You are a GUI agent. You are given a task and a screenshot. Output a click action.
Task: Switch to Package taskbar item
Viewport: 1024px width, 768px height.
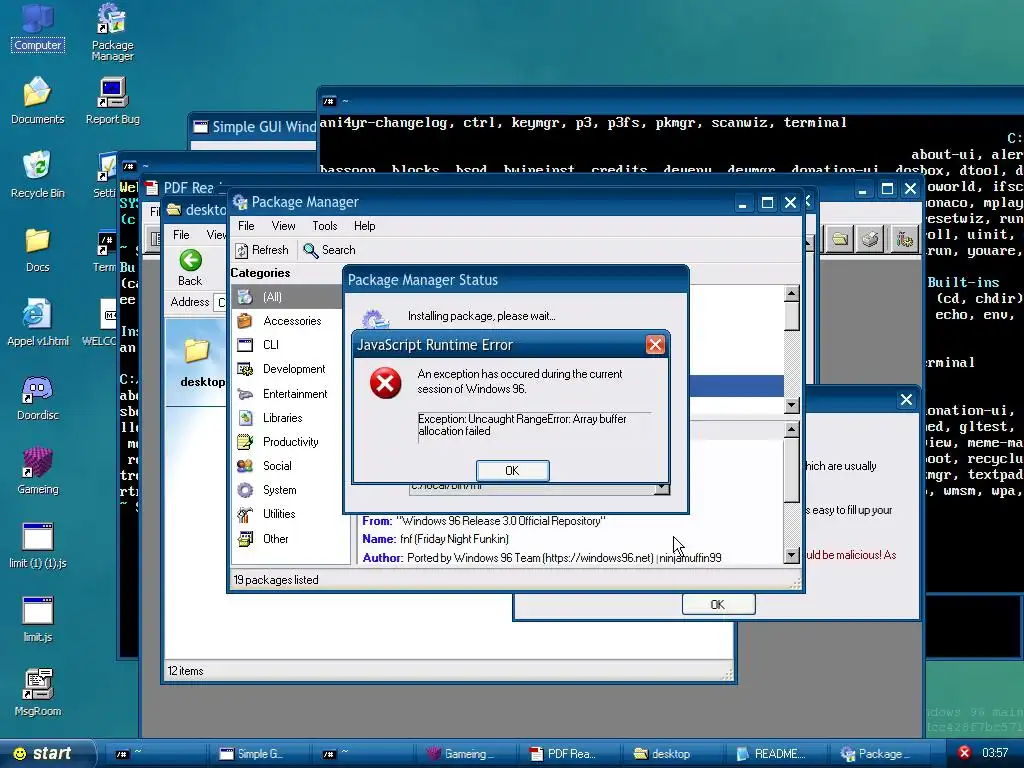click(880, 754)
